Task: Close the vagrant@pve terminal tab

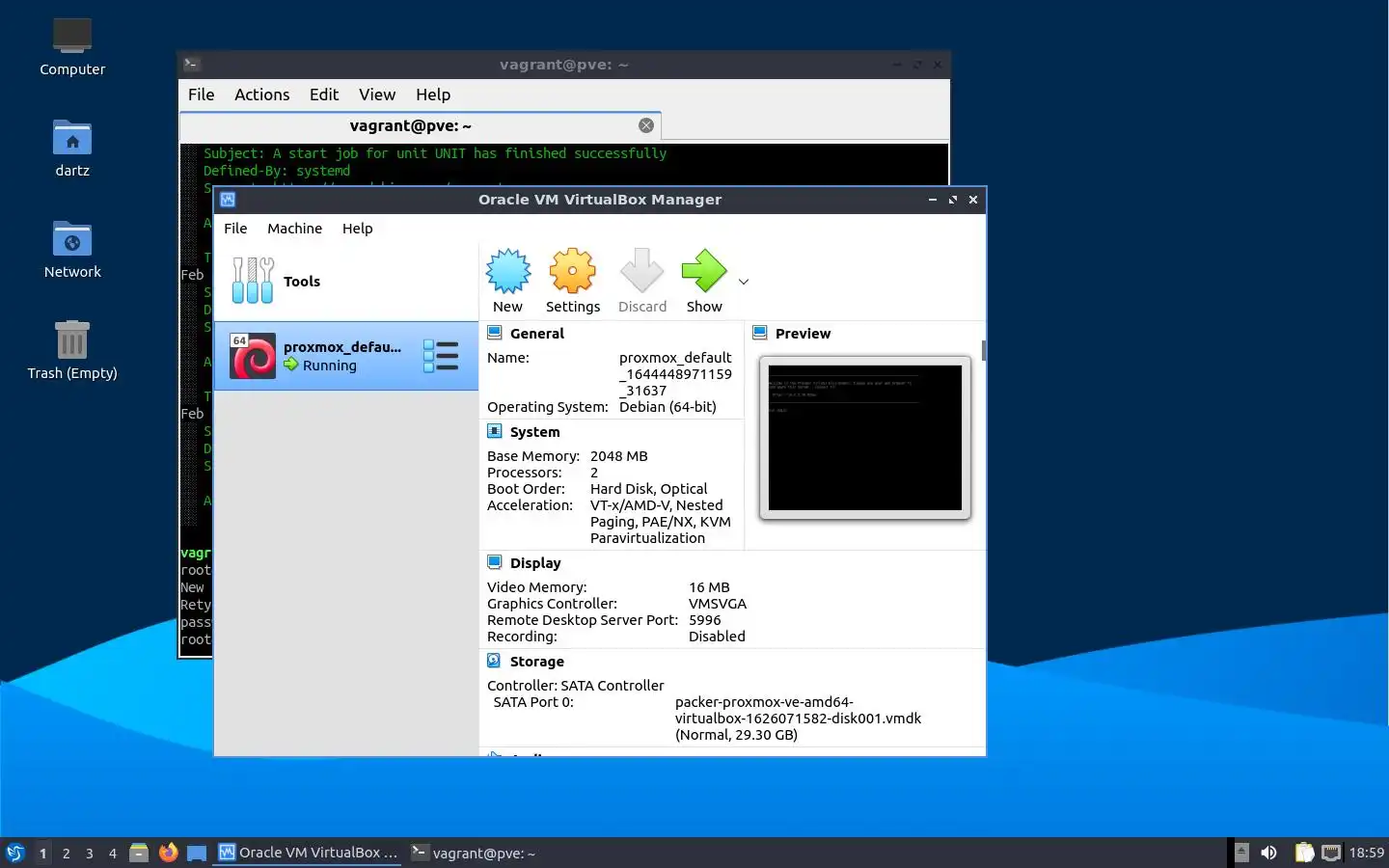Action: [x=646, y=125]
